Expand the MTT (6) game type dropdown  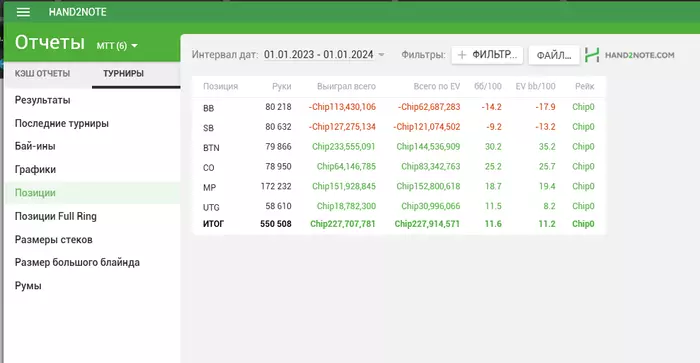117,46
